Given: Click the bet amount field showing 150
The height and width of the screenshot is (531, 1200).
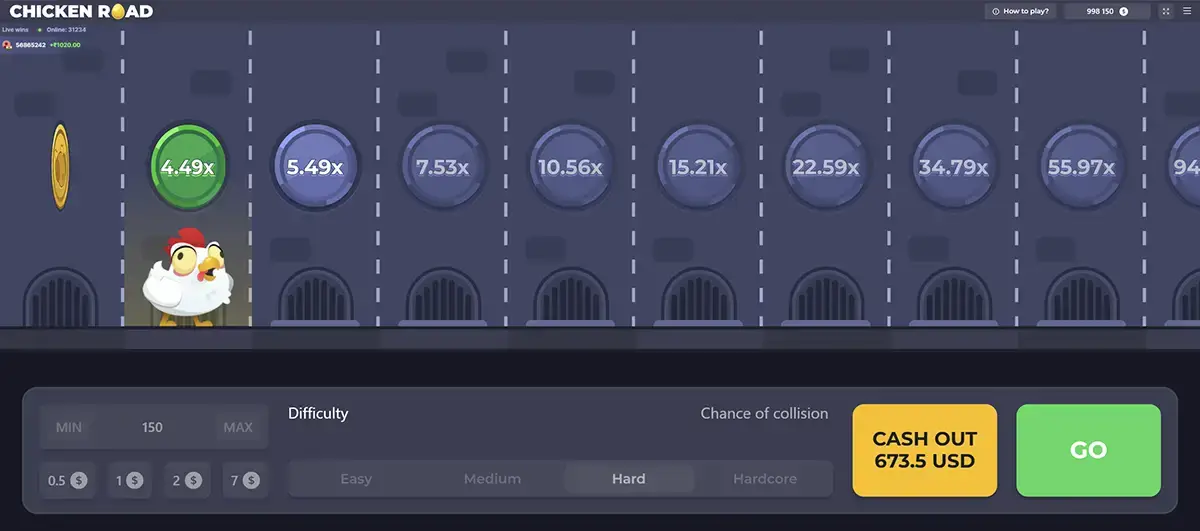Looking at the screenshot, I should coord(152,427).
